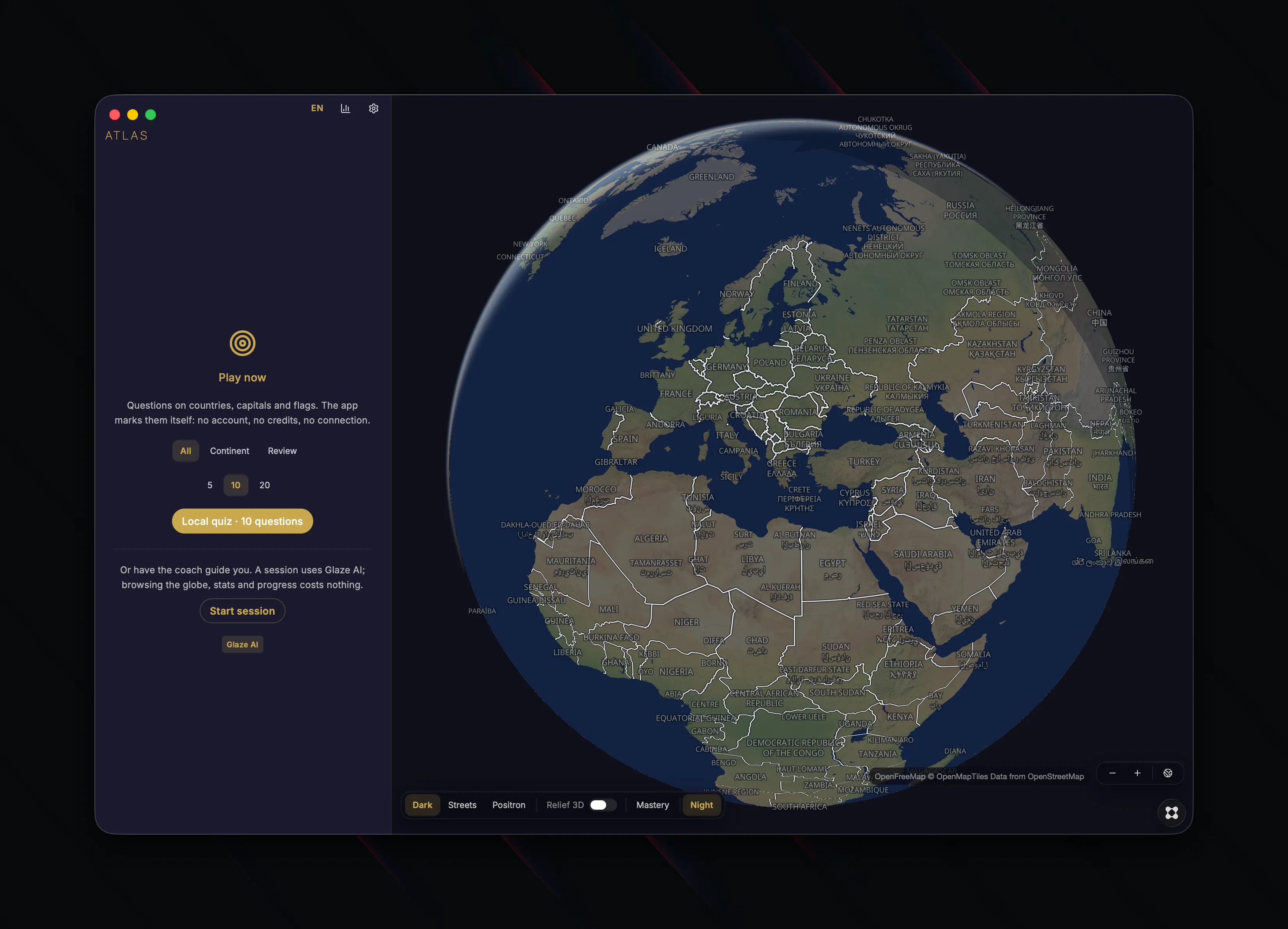Switch map style to Positron
Viewport: 1288px width, 929px height.
pos(509,805)
